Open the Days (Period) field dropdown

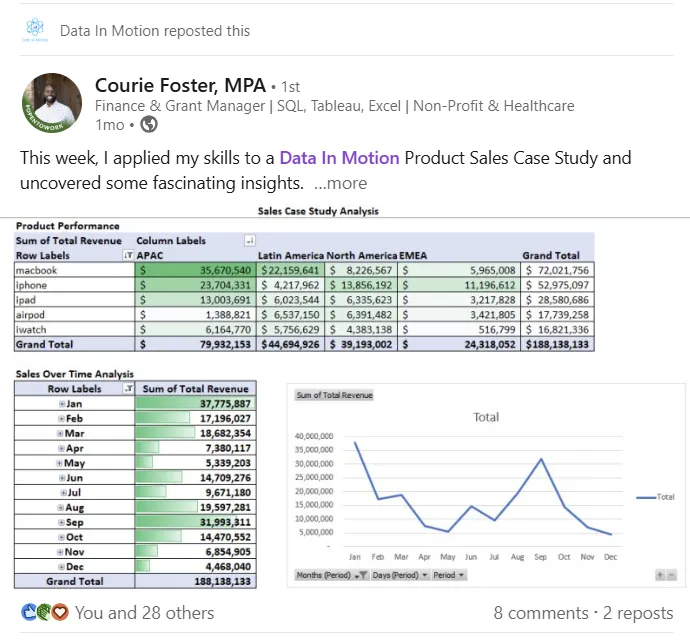point(400,575)
